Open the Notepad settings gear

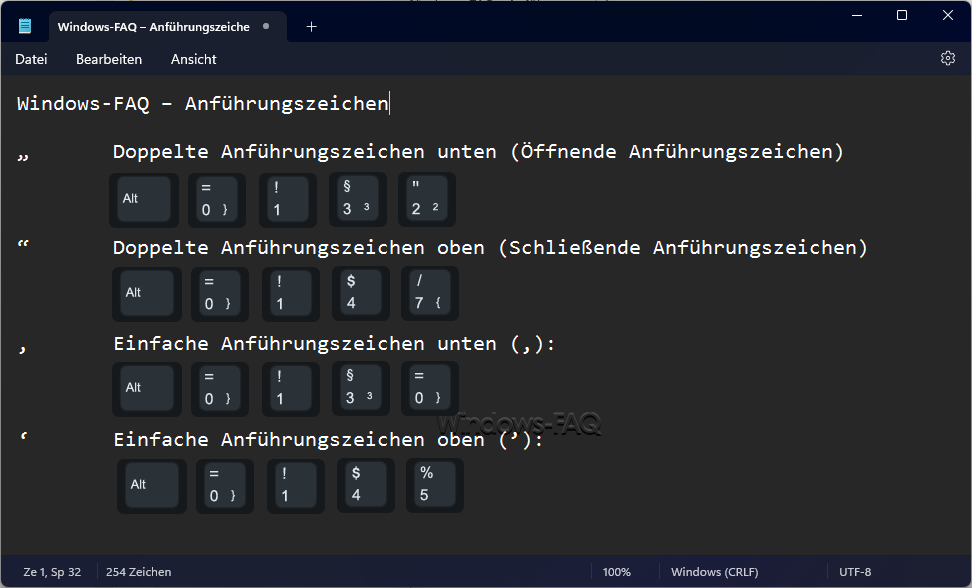[x=947, y=58]
